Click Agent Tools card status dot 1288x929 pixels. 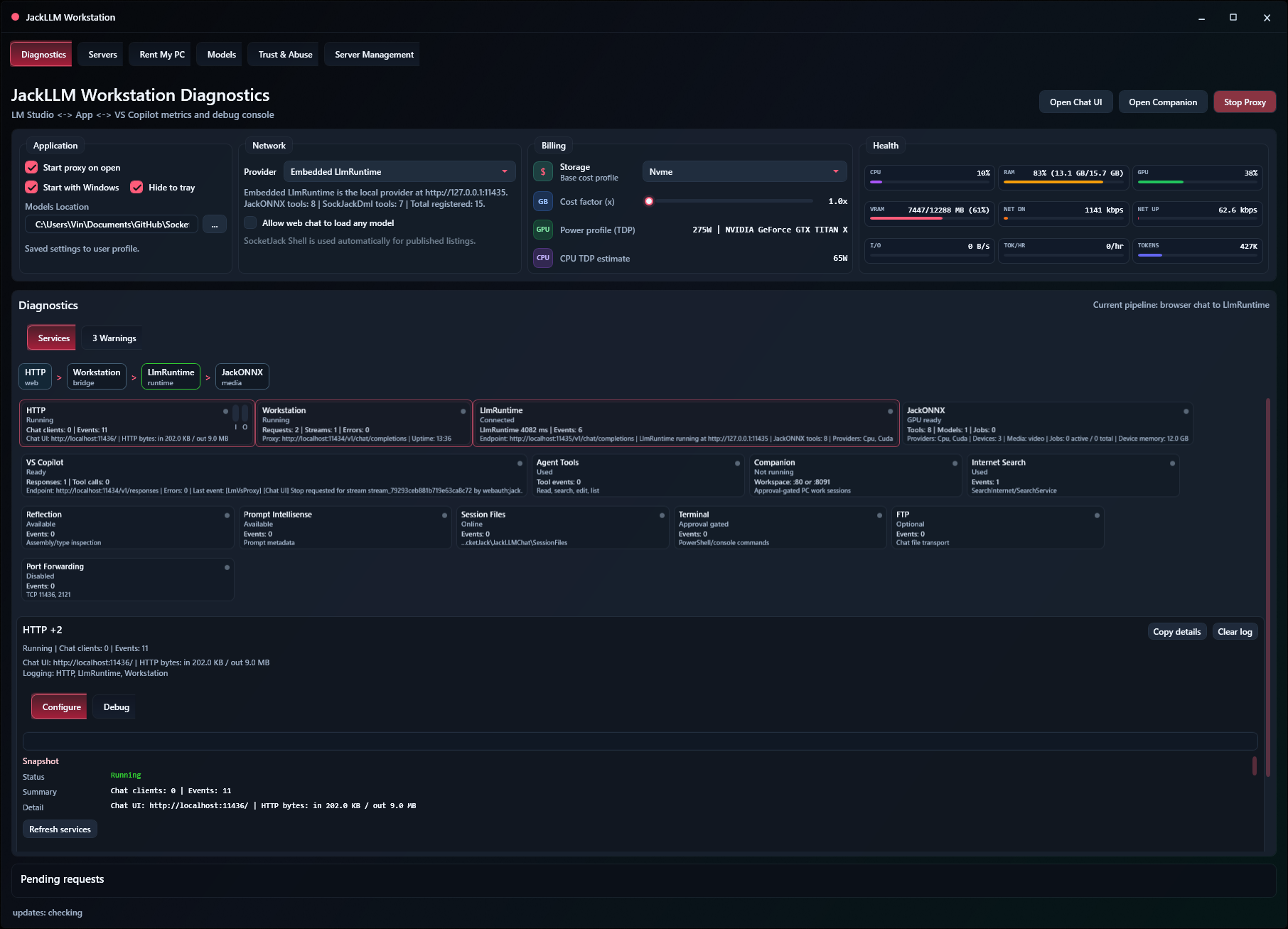(x=737, y=463)
